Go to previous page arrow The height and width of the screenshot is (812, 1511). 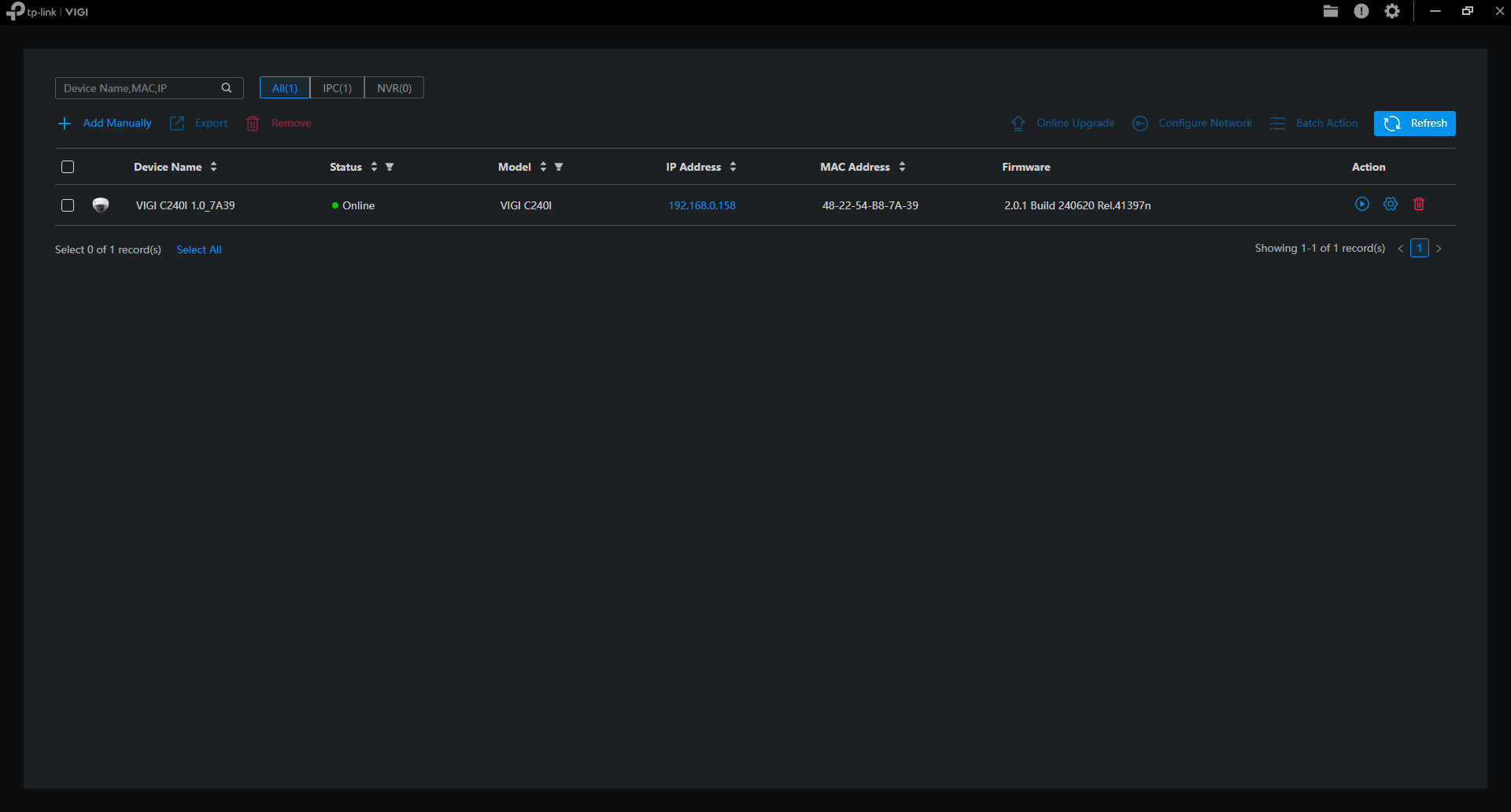1401,249
